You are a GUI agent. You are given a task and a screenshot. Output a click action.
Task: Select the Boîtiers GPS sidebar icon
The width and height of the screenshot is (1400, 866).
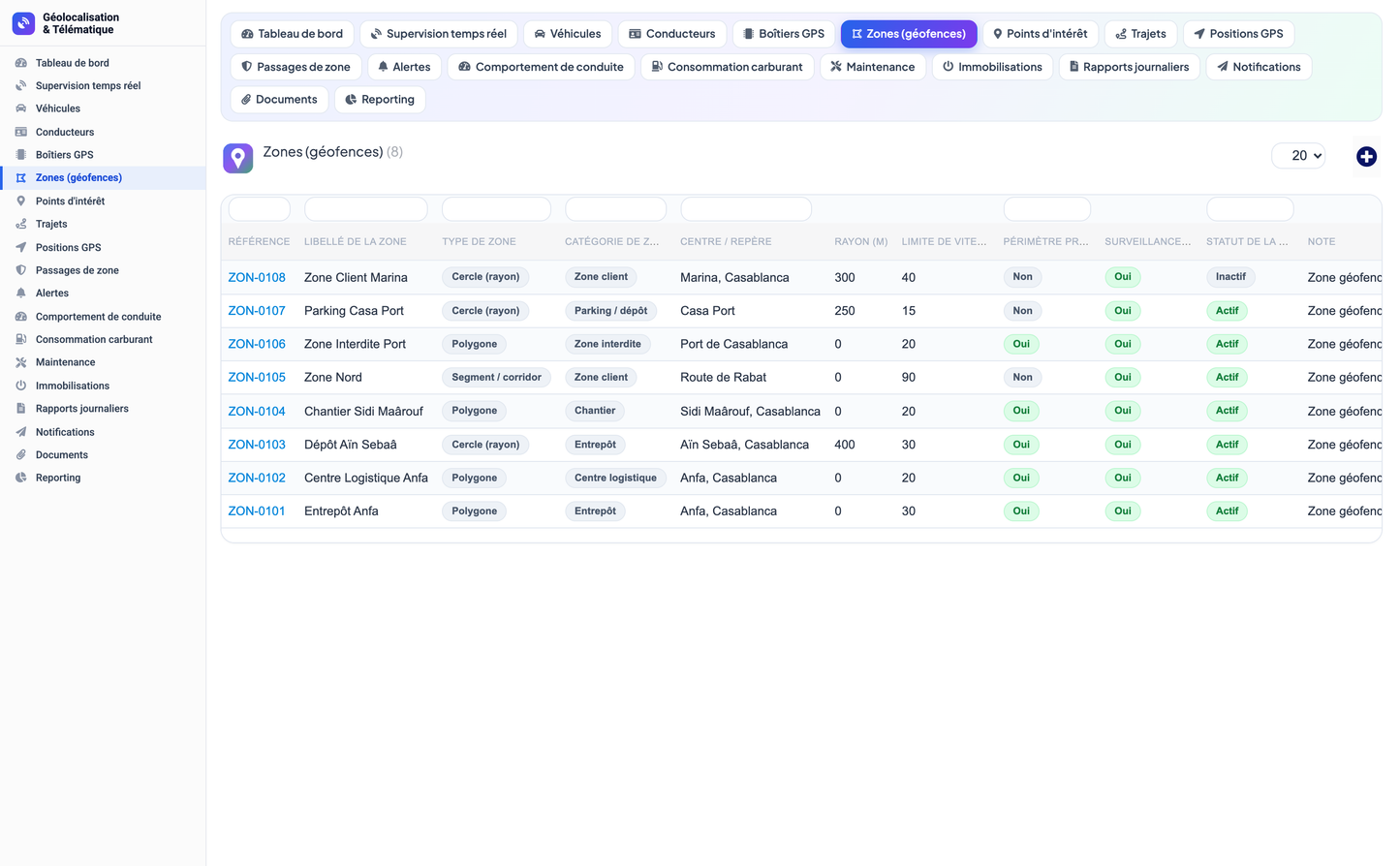pos(21,155)
